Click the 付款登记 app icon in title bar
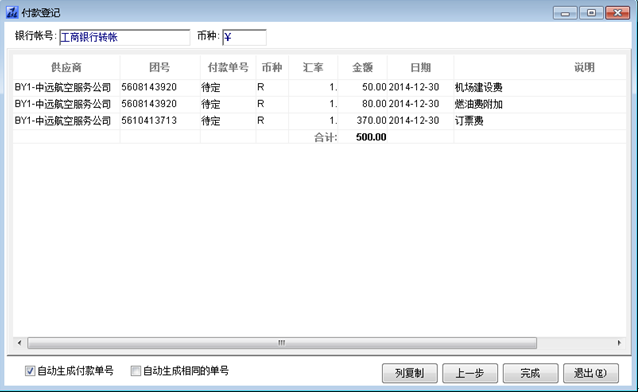639x392 pixels. click(x=12, y=13)
